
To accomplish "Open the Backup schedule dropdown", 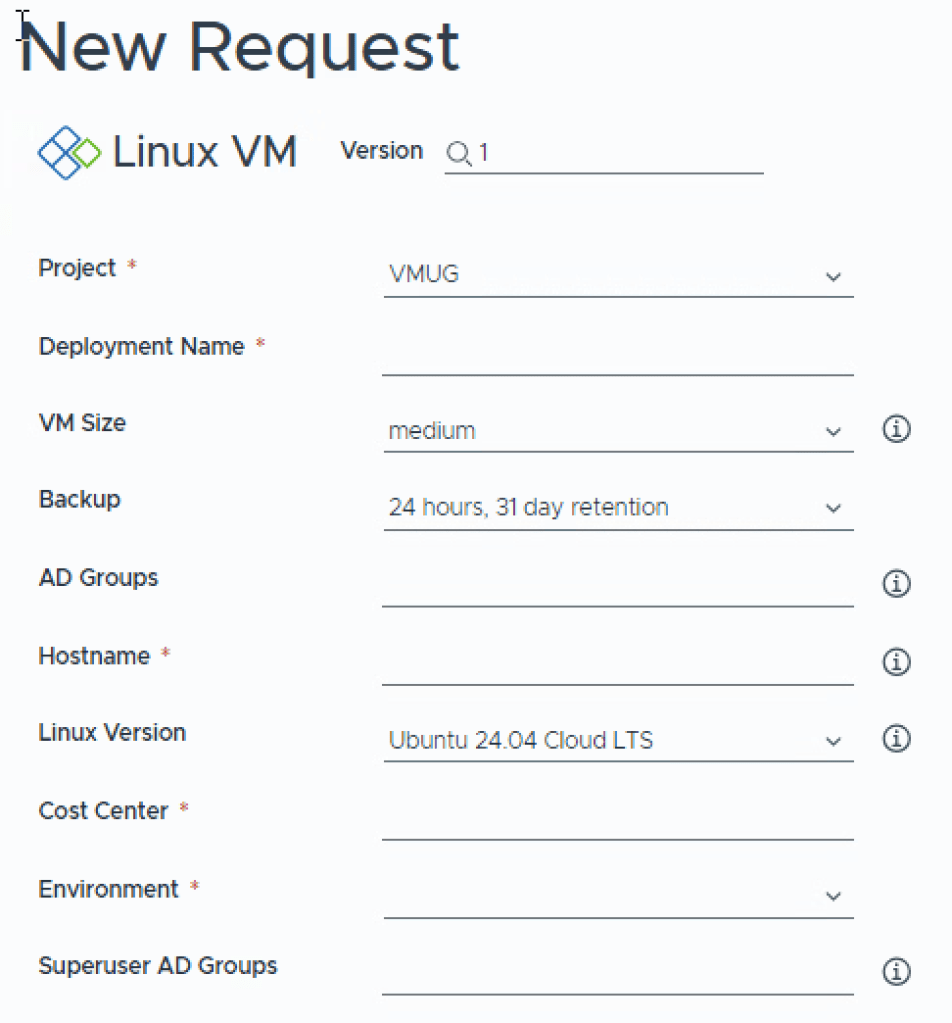I will point(617,508).
